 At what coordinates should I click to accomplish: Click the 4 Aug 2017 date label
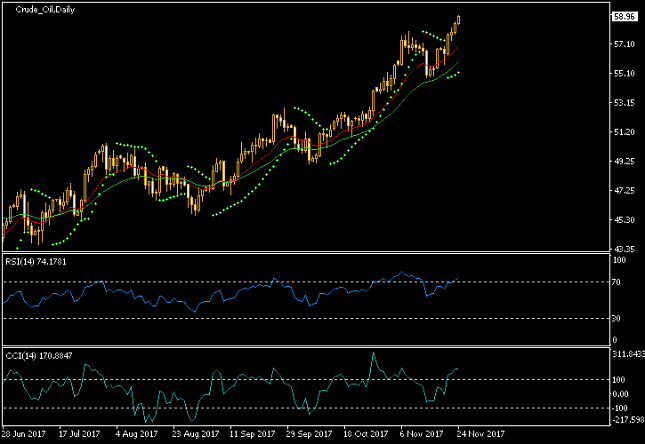137,434
